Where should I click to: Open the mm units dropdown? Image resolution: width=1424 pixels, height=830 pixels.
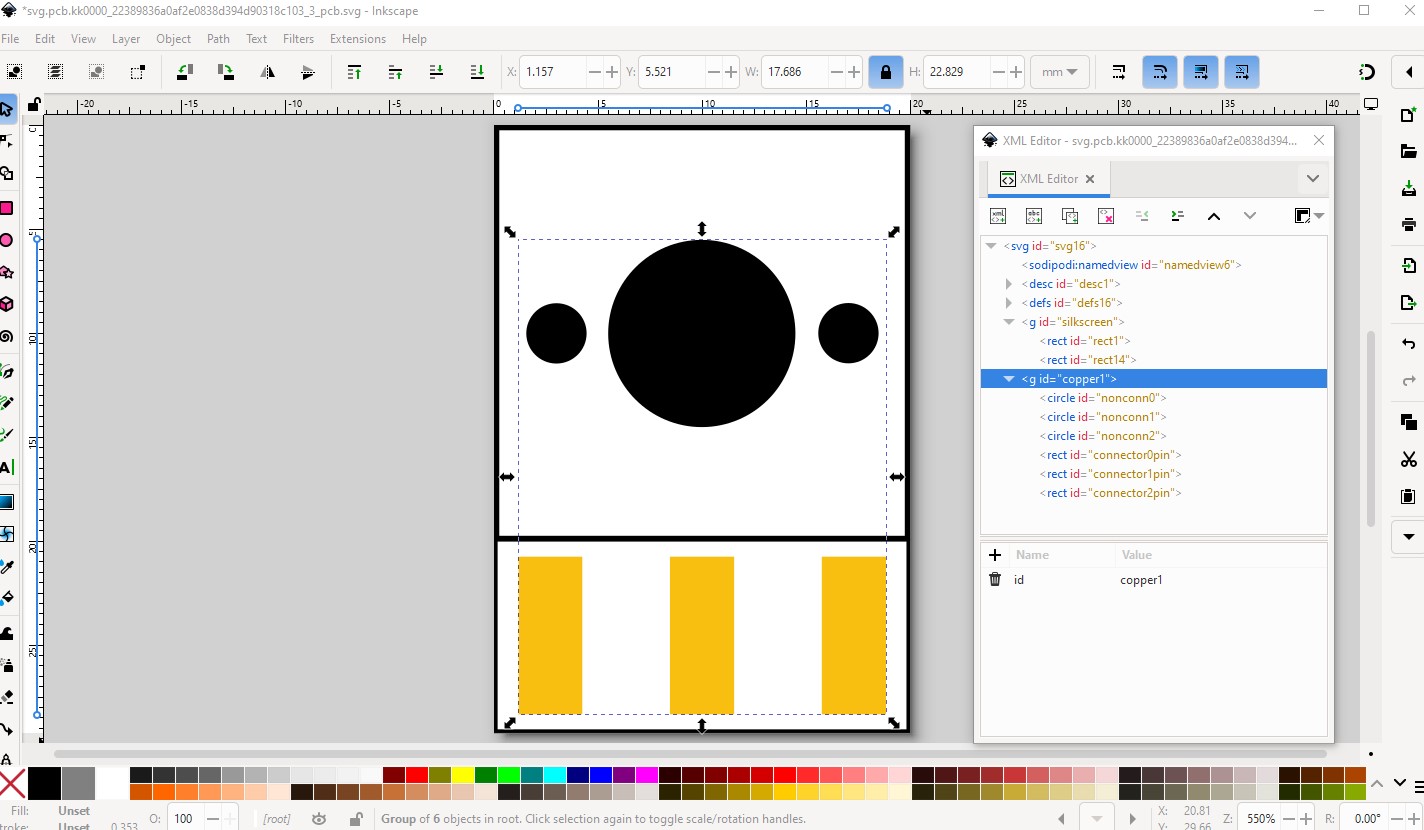1060,72
